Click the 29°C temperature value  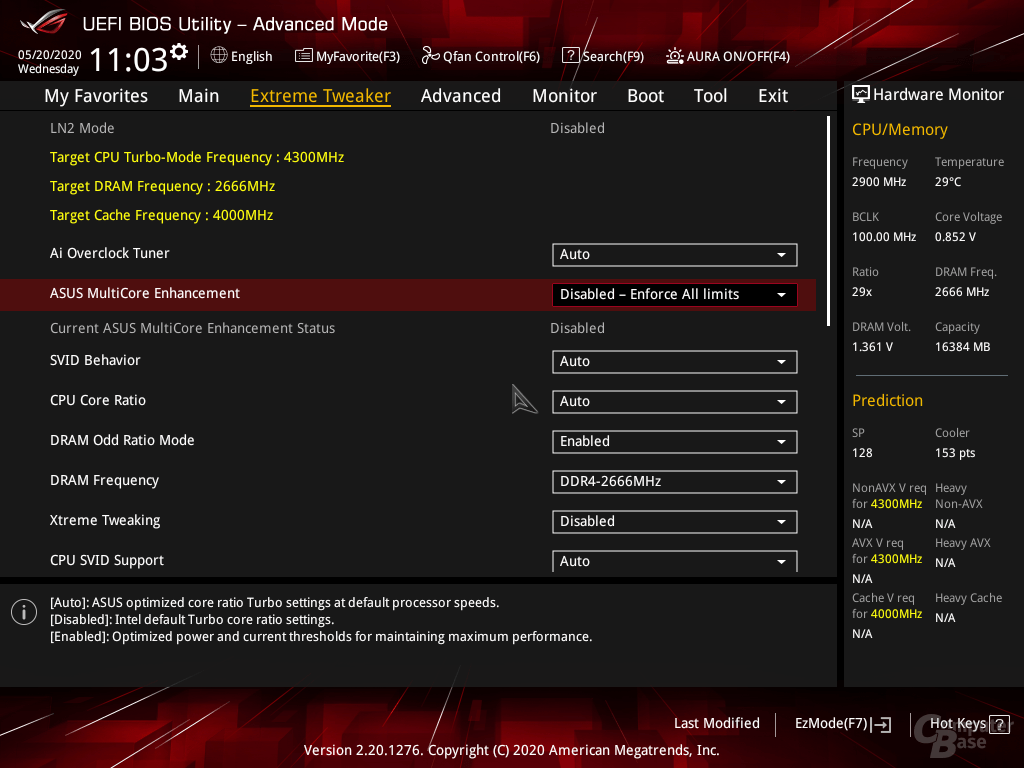click(x=948, y=182)
